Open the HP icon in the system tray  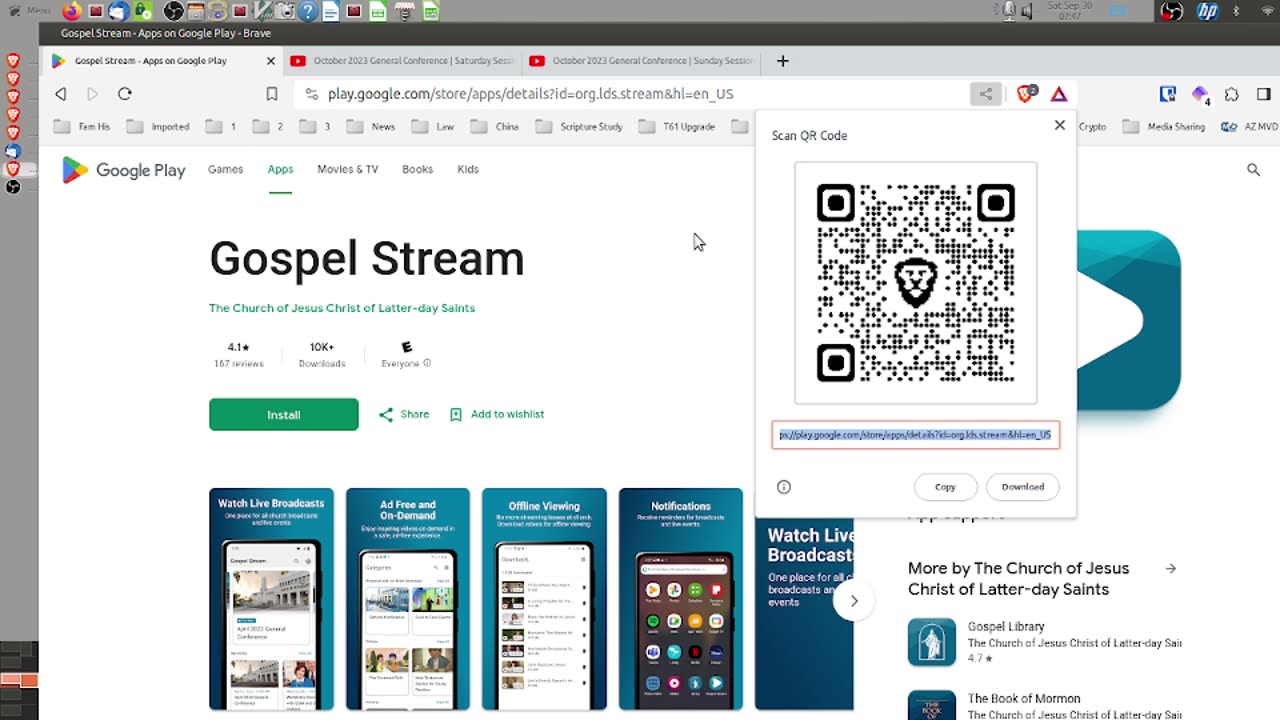pyautogui.click(x=1207, y=11)
